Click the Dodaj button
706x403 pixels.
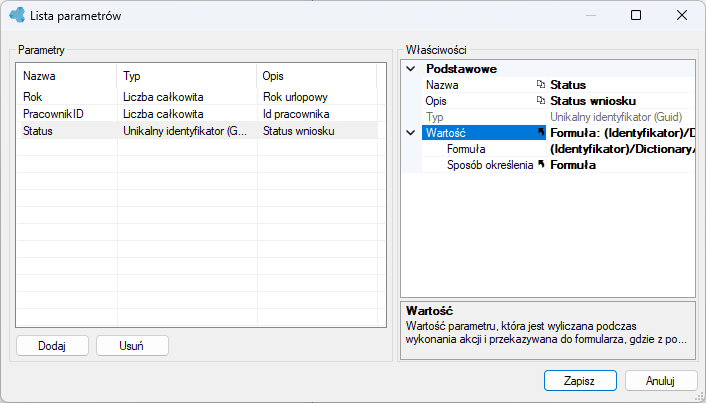pyautogui.click(x=52, y=346)
